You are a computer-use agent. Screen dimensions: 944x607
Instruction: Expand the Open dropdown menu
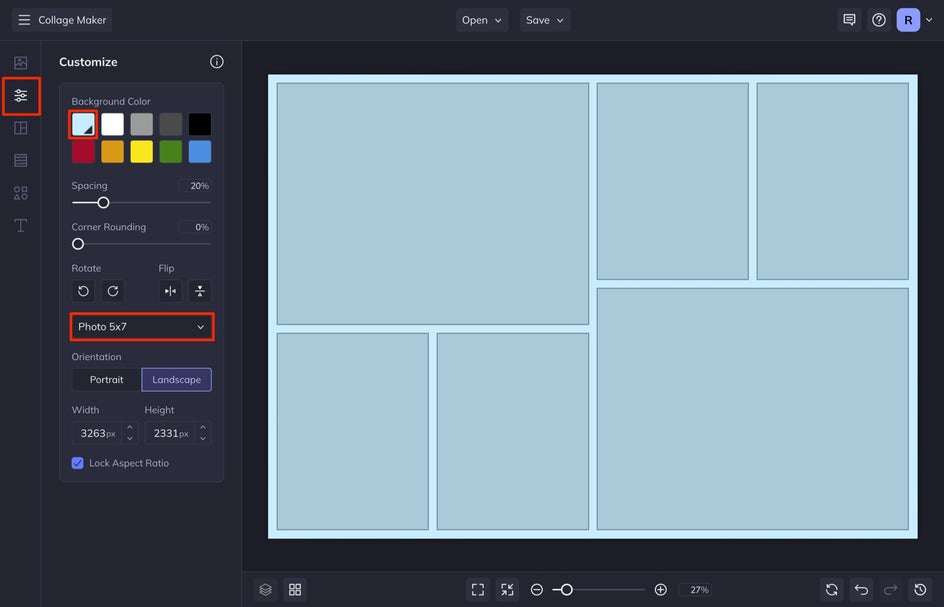482,20
